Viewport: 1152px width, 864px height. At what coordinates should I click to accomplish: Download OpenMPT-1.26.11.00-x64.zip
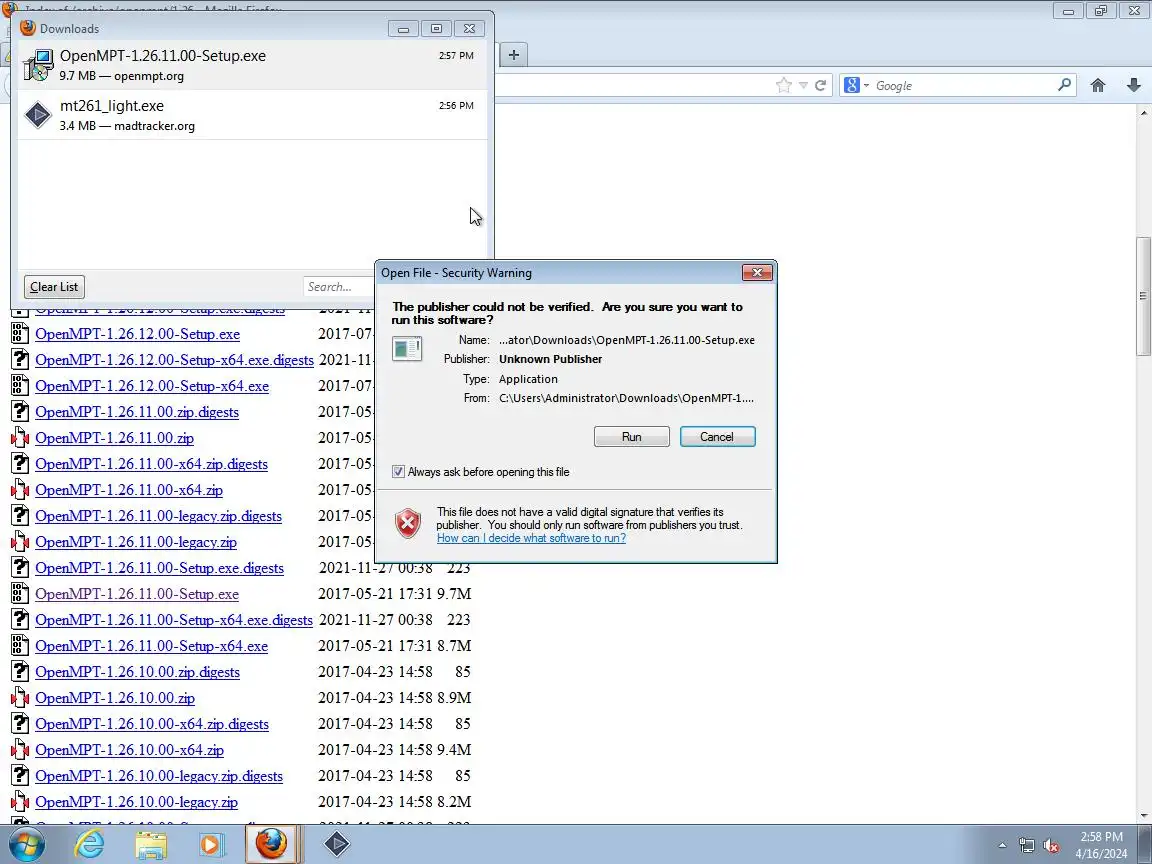click(x=129, y=490)
